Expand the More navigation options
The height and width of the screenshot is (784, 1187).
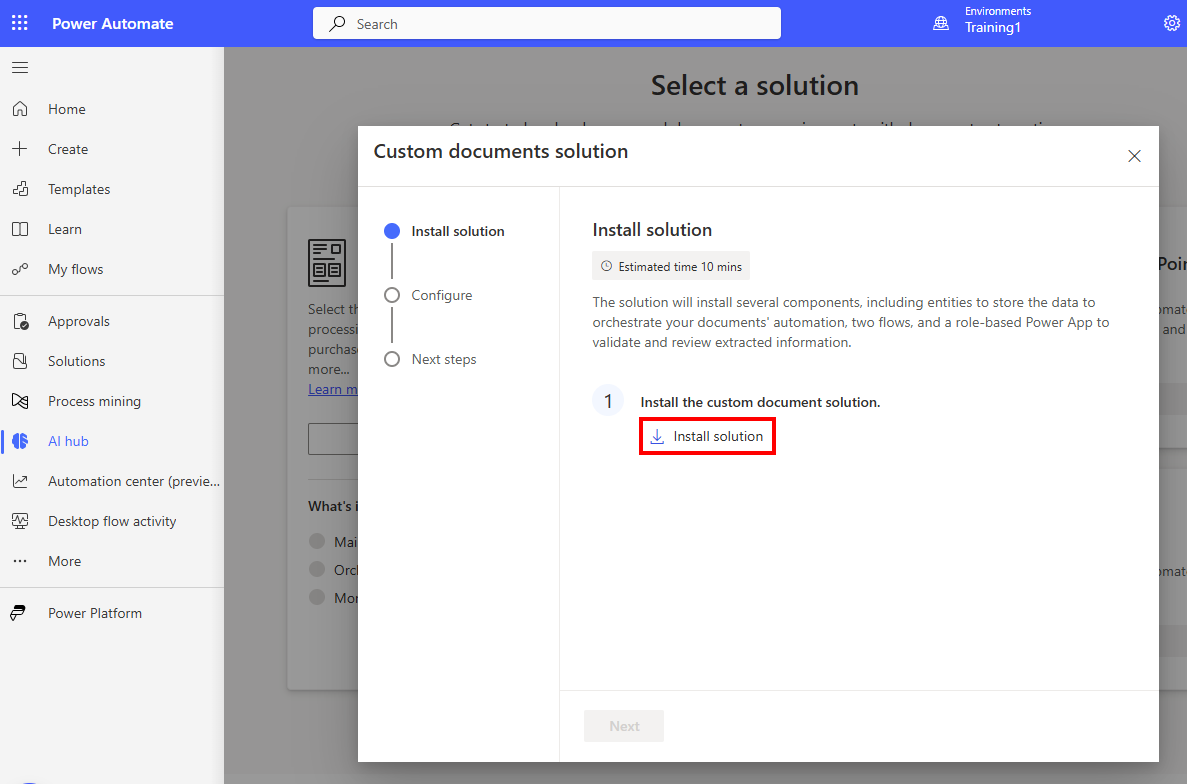coord(64,561)
